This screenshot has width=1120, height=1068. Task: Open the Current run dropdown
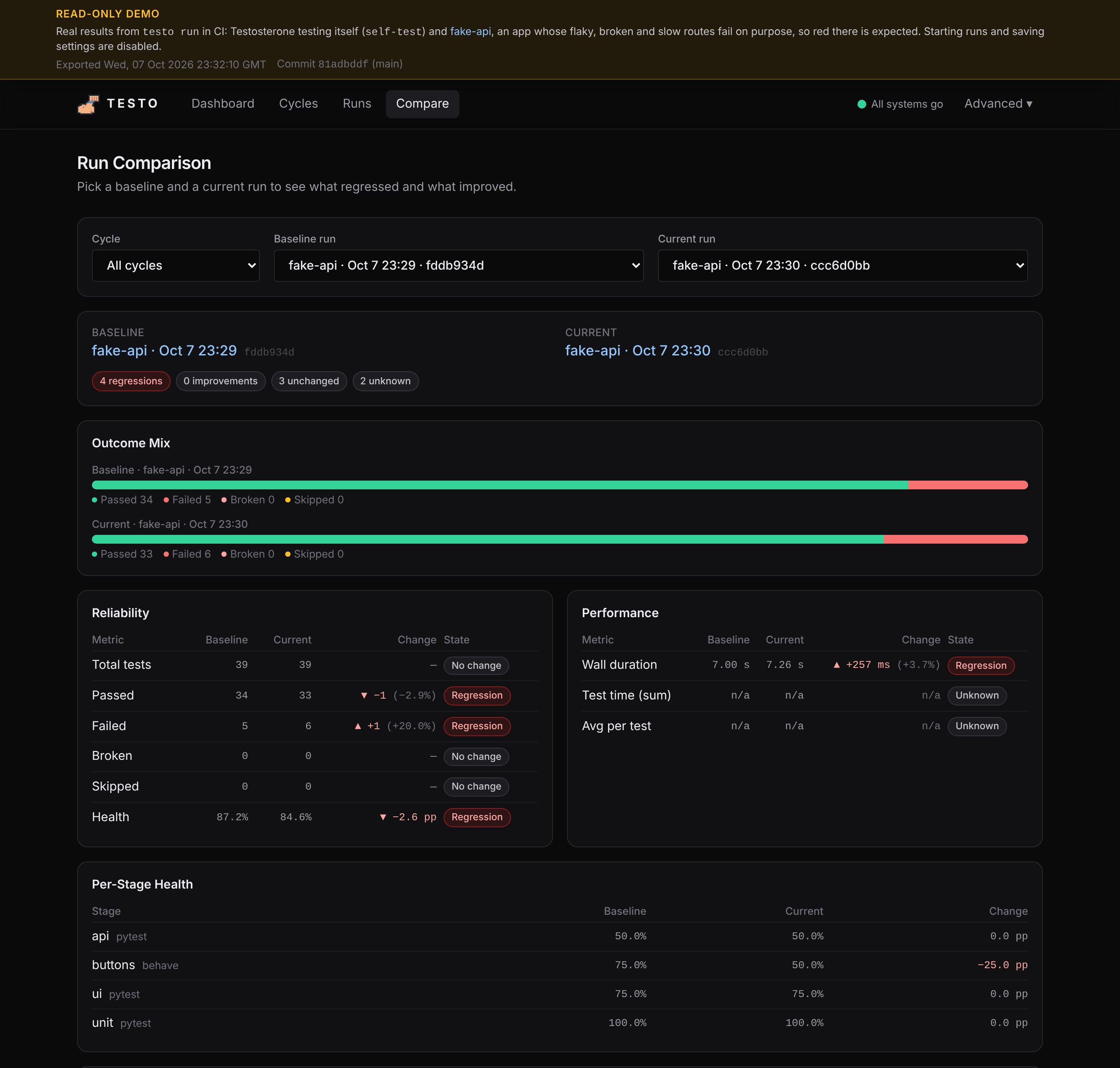842,265
